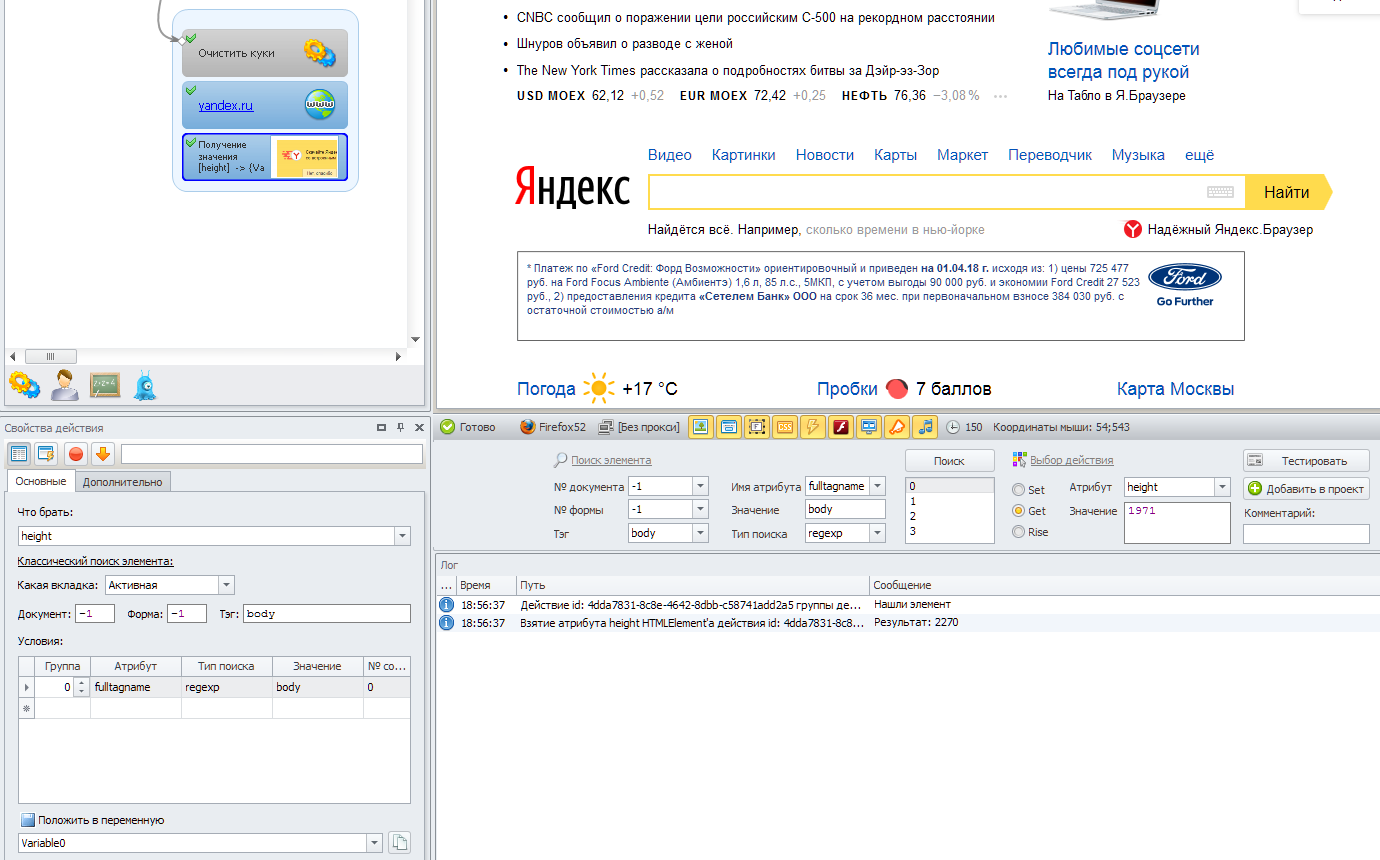Click the Тестировать button
Viewport: 1380px width, 860px height.
click(1306, 461)
